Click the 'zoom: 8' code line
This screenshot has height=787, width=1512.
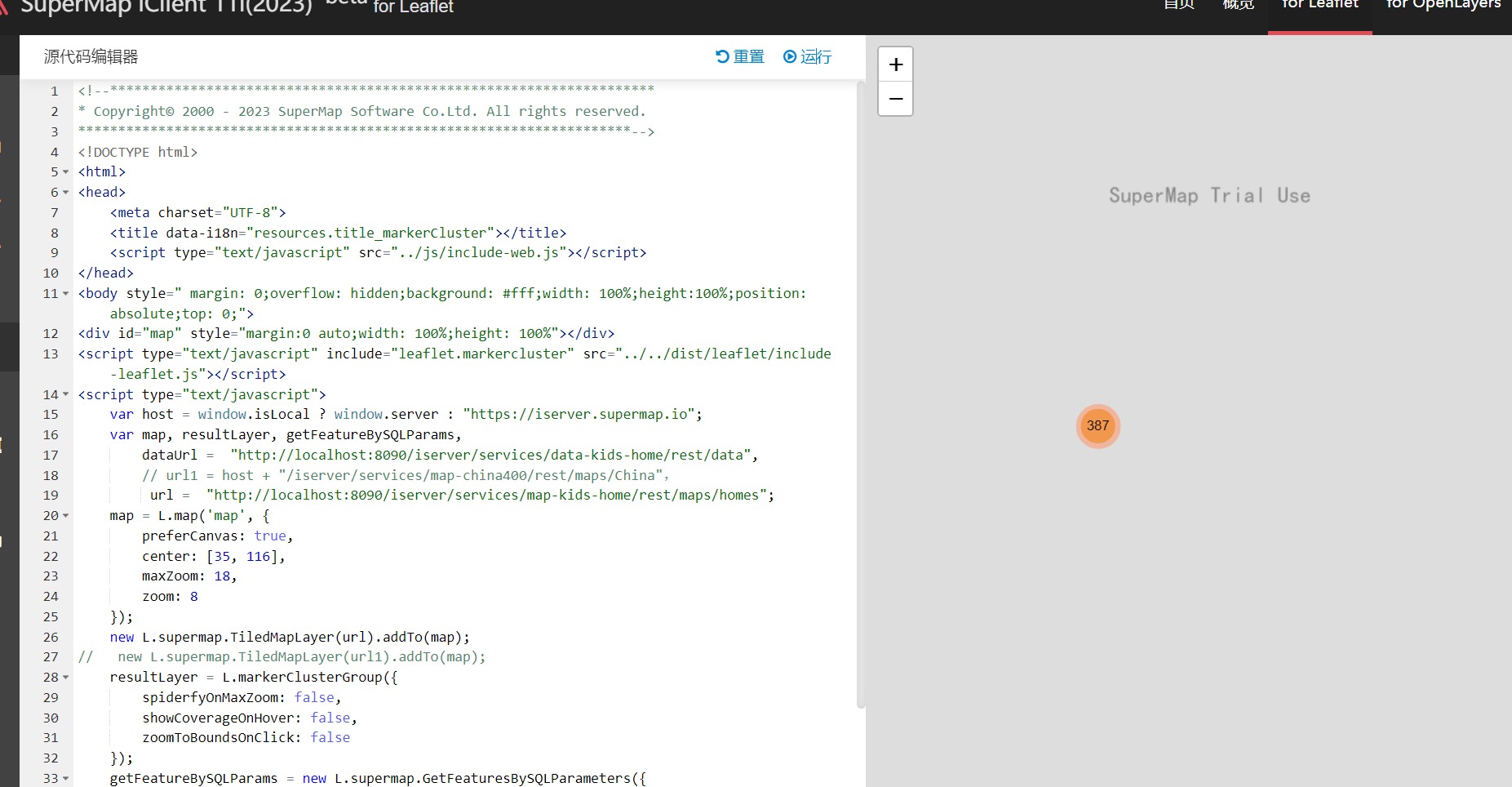(x=170, y=596)
